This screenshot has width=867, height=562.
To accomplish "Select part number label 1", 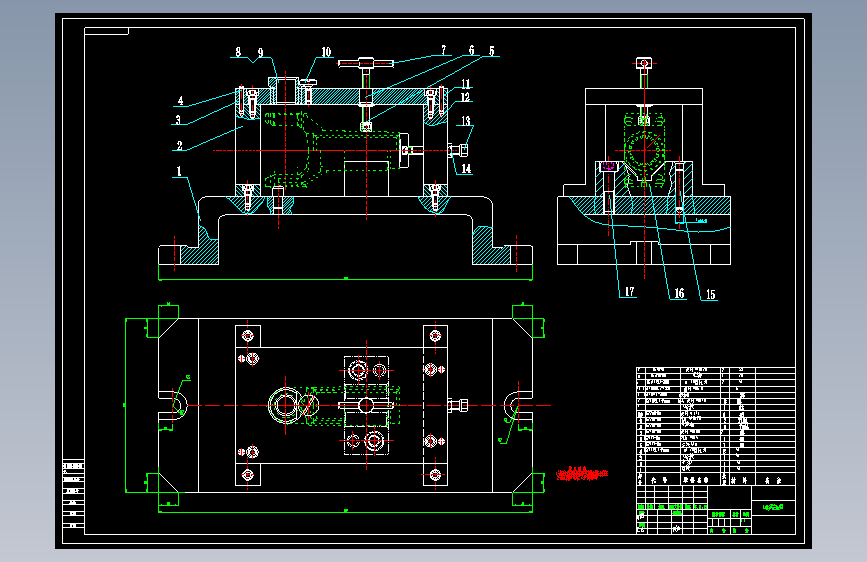I will pos(179,171).
